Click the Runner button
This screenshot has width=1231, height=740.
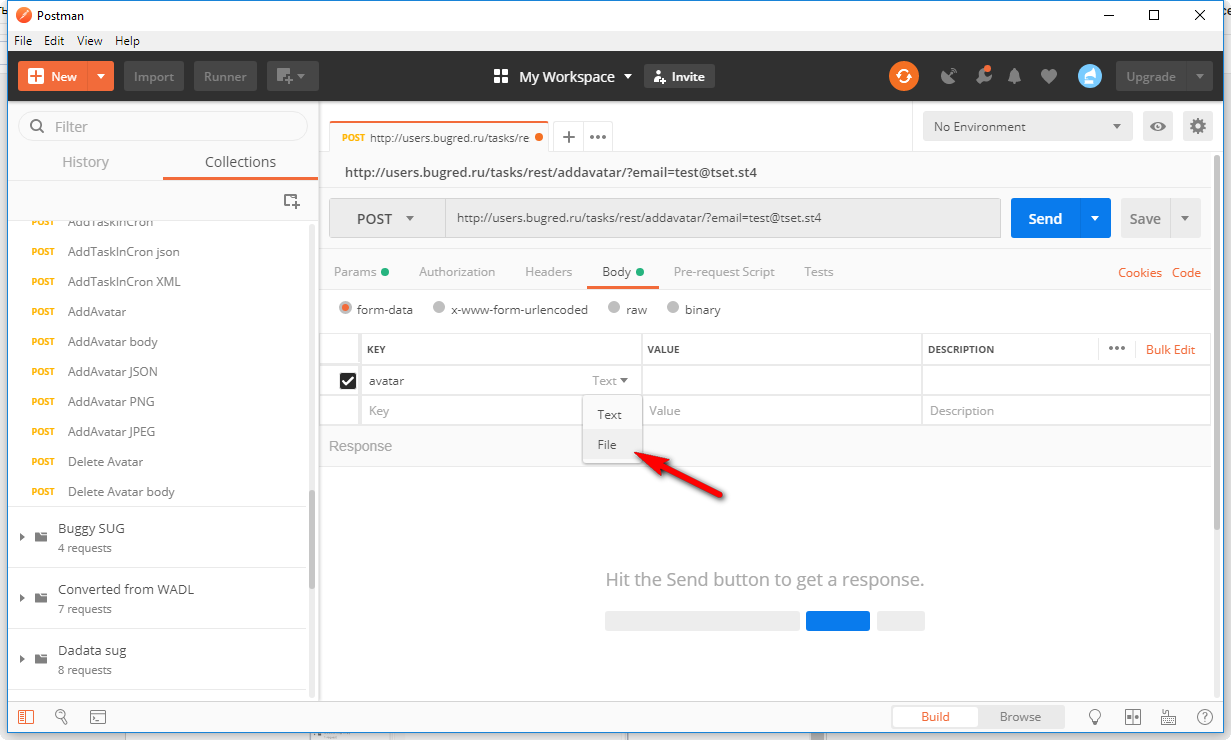click(226, 76)
